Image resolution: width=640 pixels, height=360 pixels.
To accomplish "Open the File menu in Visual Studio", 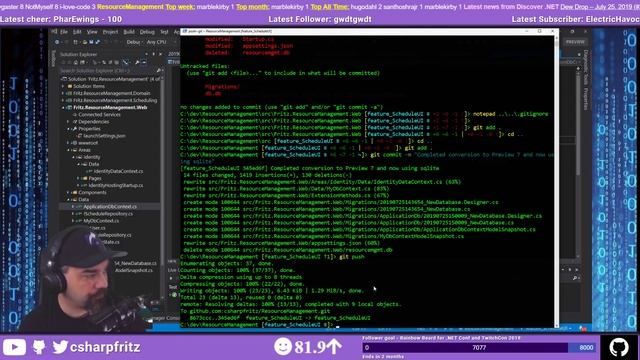I will (64, 31).
